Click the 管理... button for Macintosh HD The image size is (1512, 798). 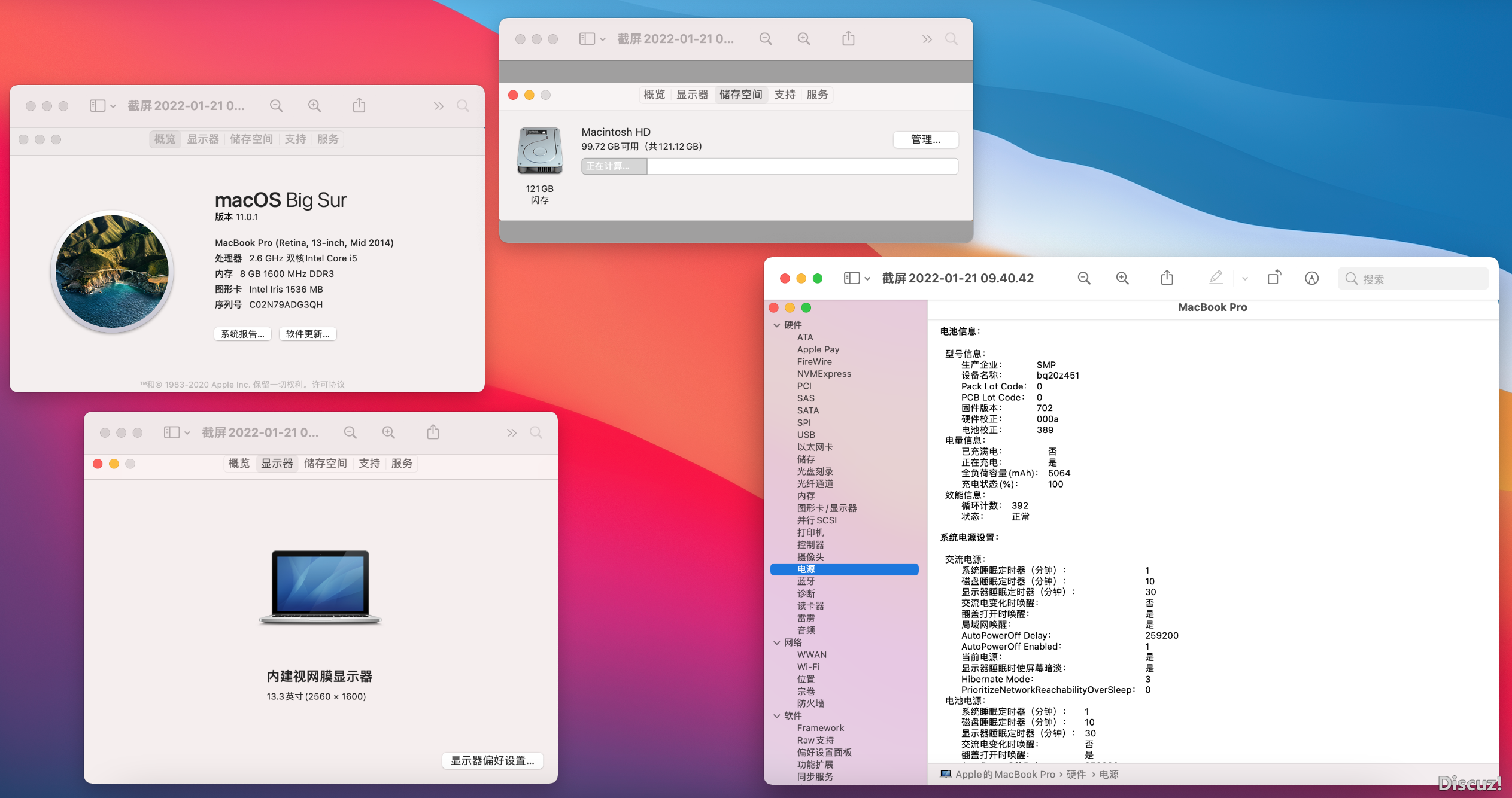(x=925, y=139)
